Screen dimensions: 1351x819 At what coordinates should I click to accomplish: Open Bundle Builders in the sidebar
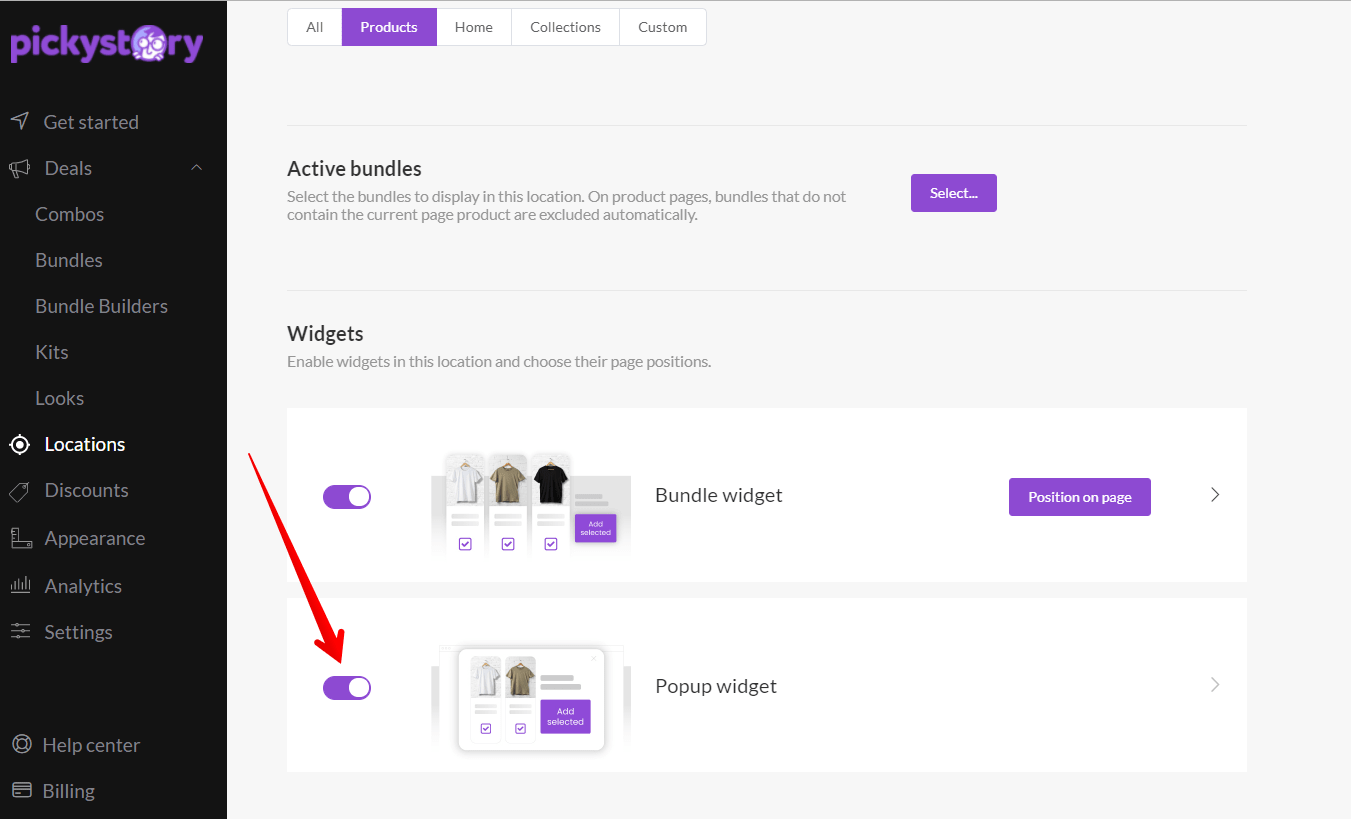pyautogui.click(x=102, y=306)
